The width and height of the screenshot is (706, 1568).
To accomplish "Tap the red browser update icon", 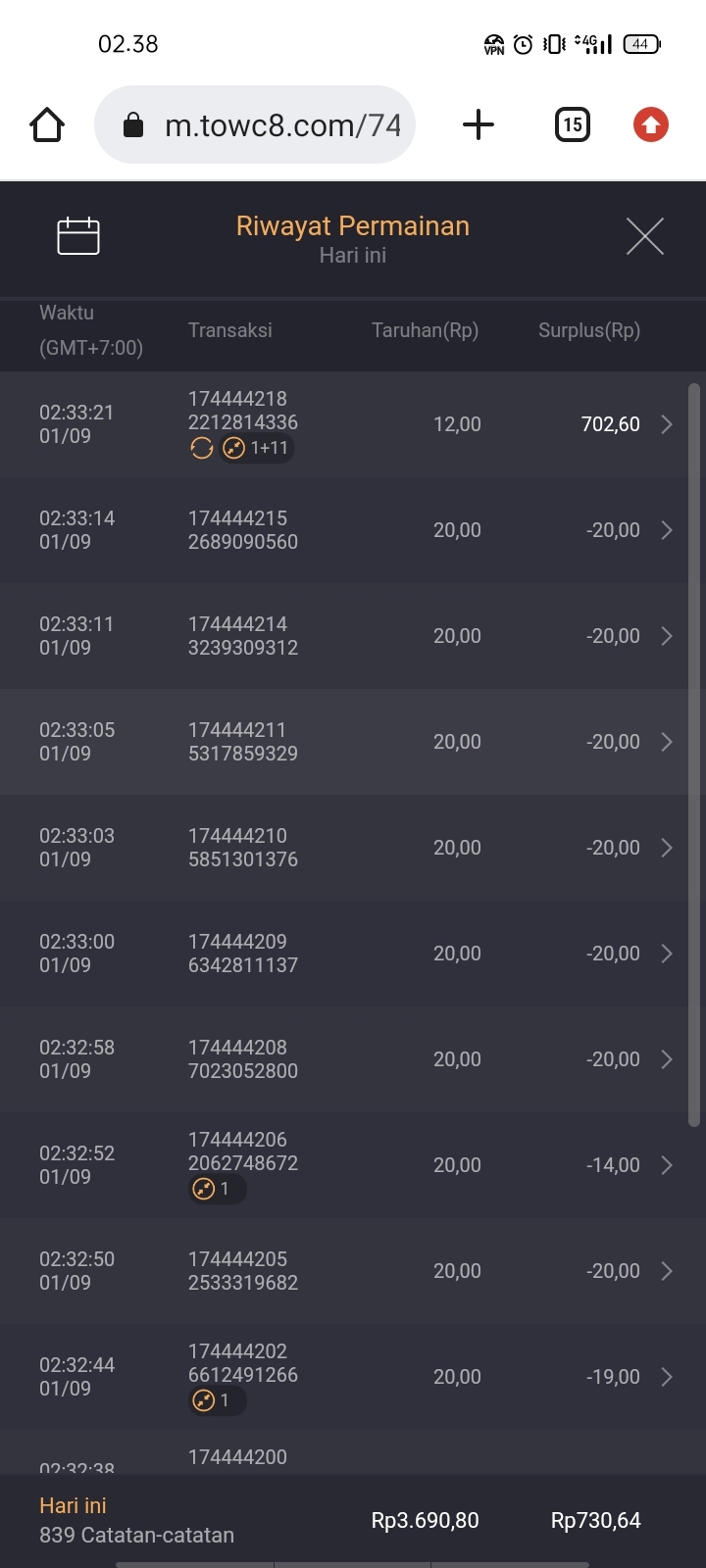I will (650, 125).
